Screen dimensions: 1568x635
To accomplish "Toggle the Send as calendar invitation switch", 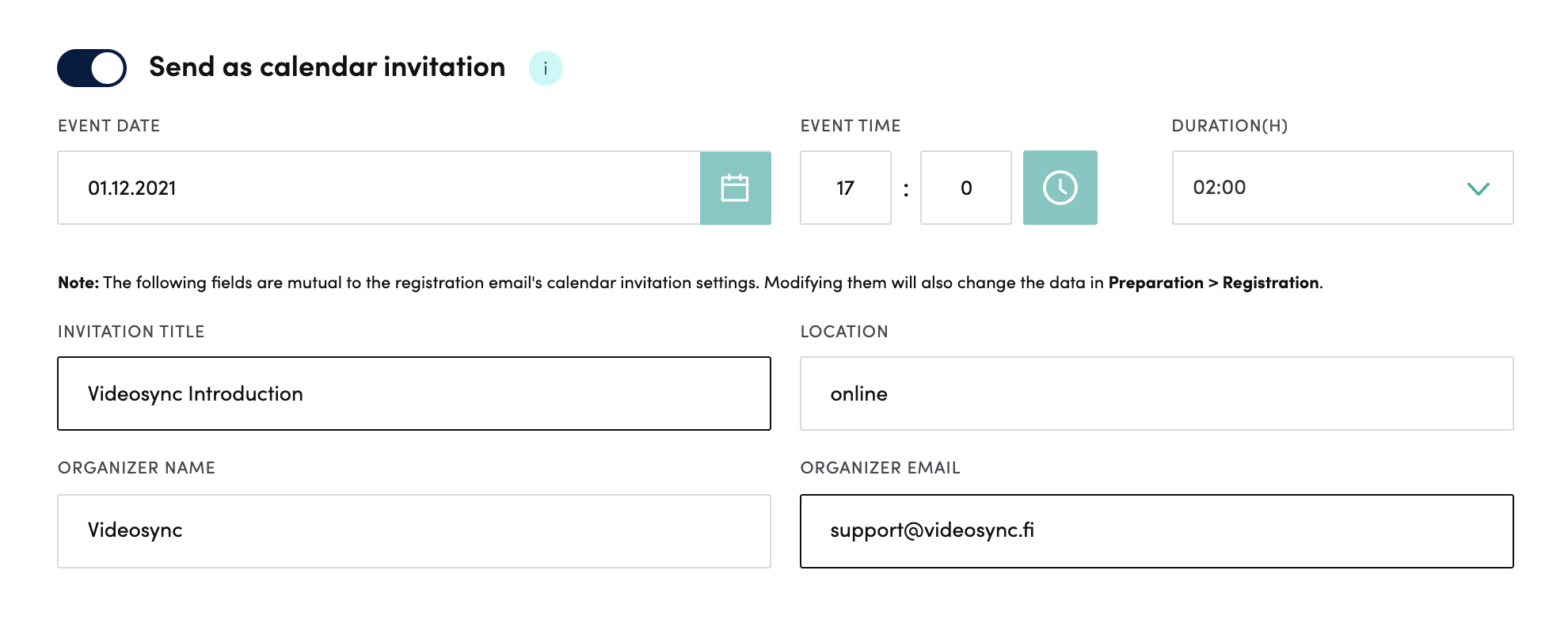I will click(92, 68).
